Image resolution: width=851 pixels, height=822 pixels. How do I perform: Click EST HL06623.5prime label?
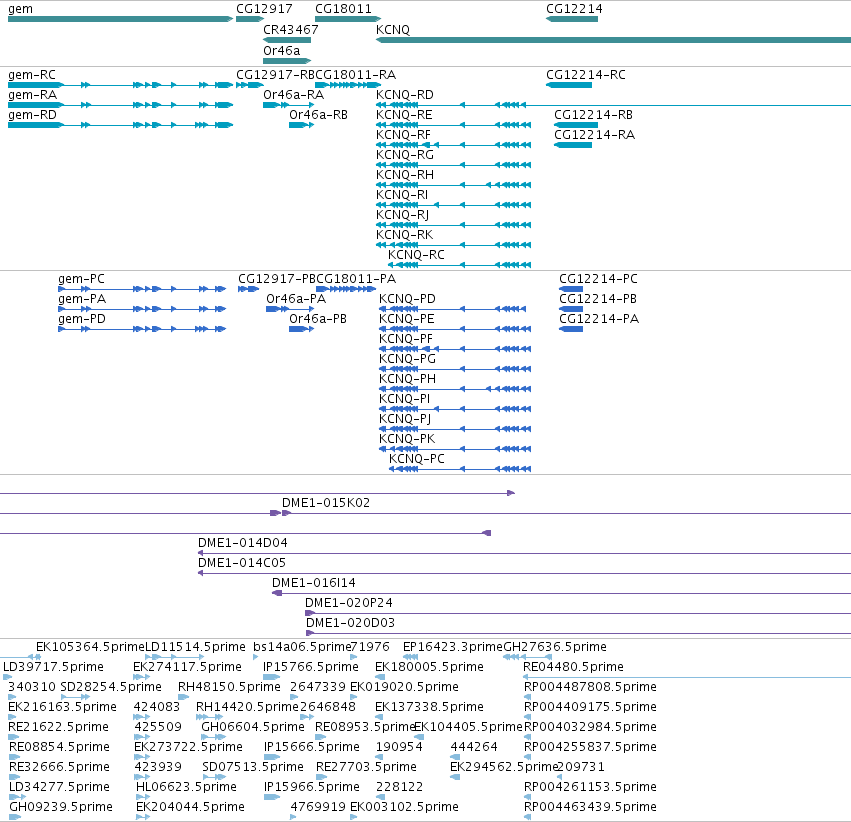pyautogui.click(x=187, y=786)
